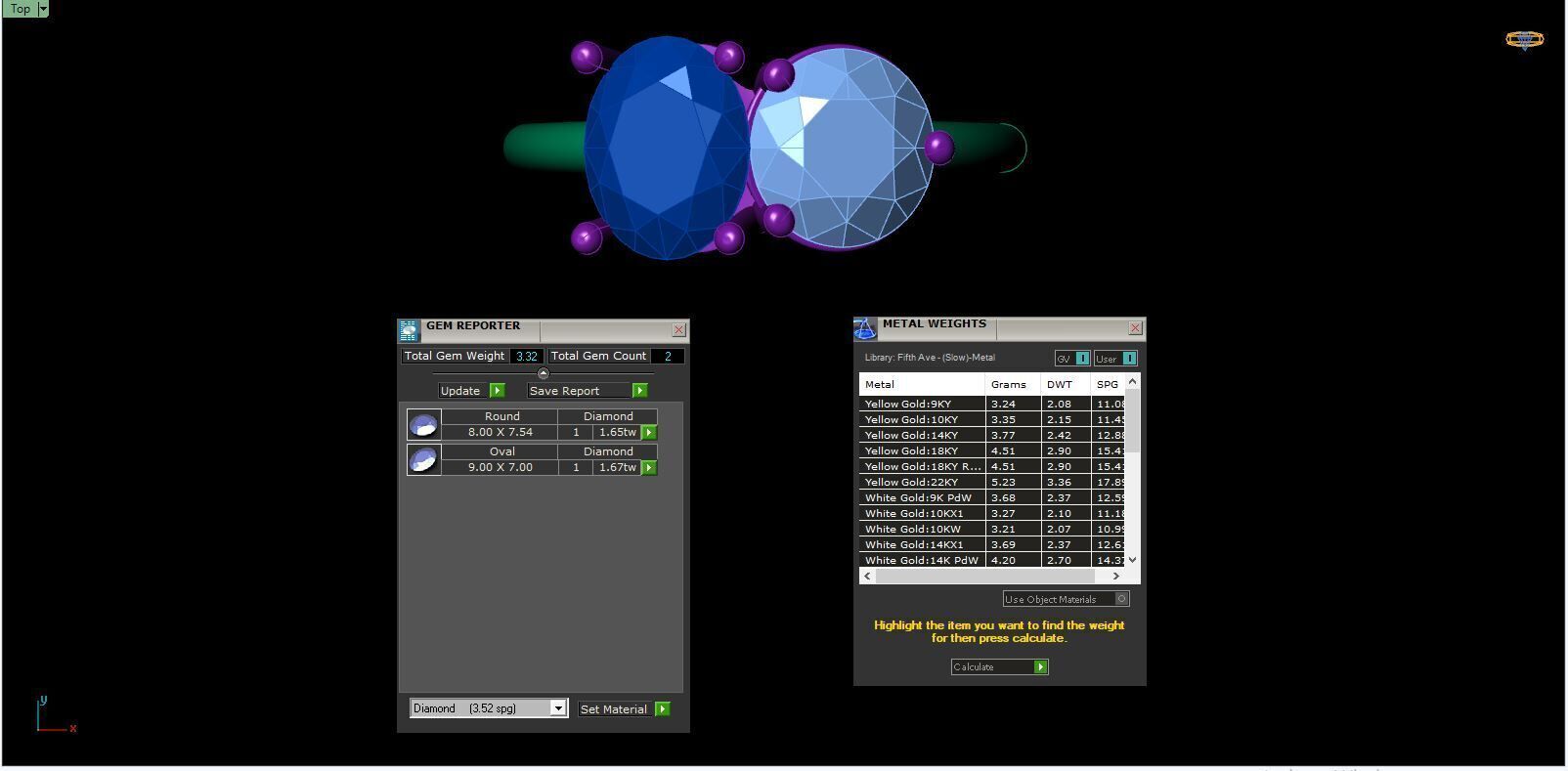Click the Top viewport label
This screenshot has width=1568, height=771.
(x=20, y=9)
